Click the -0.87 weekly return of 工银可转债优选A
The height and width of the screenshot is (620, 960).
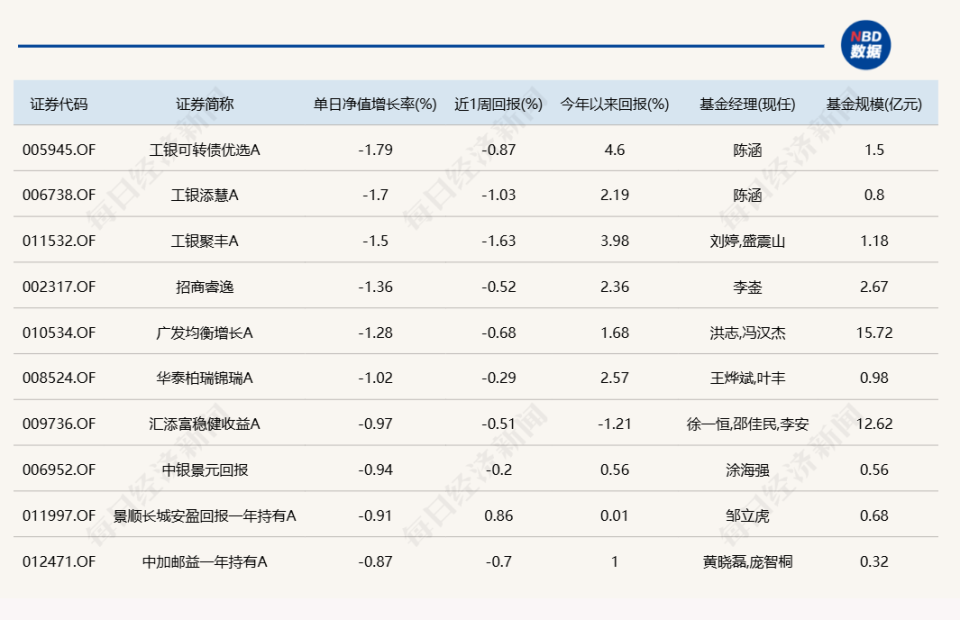[x=498, y=149]
